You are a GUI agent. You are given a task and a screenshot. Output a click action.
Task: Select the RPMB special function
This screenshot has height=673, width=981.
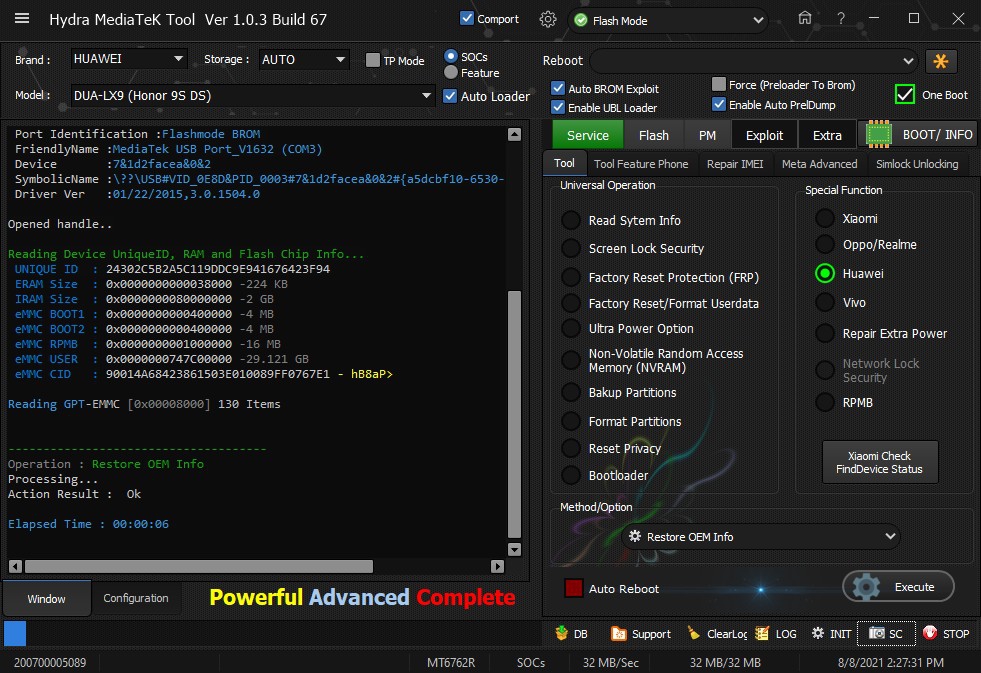tap(825, 402)
